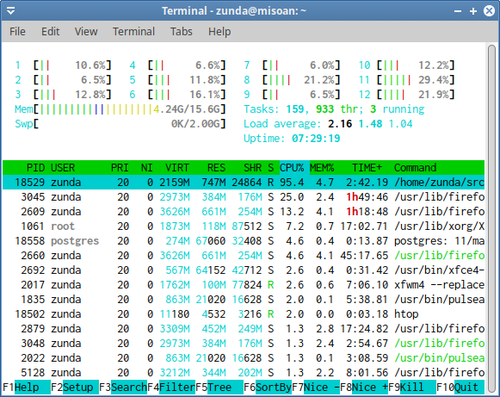The width and height of the screenshot is (500, 397).
Task: Open the Terminal menu
Action: (134, 32)
